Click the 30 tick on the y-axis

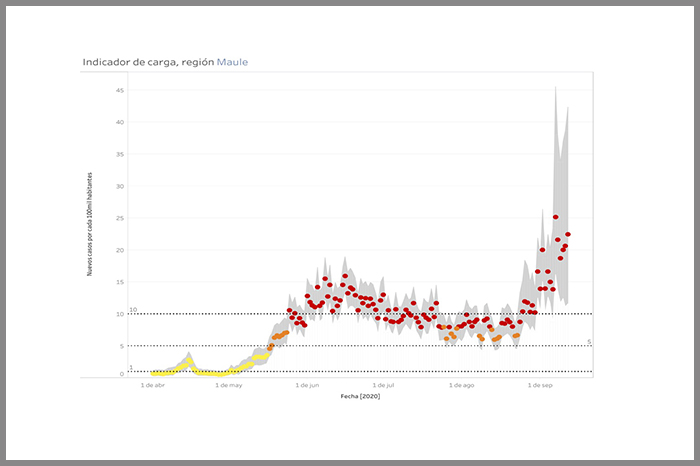coord(120,186)
